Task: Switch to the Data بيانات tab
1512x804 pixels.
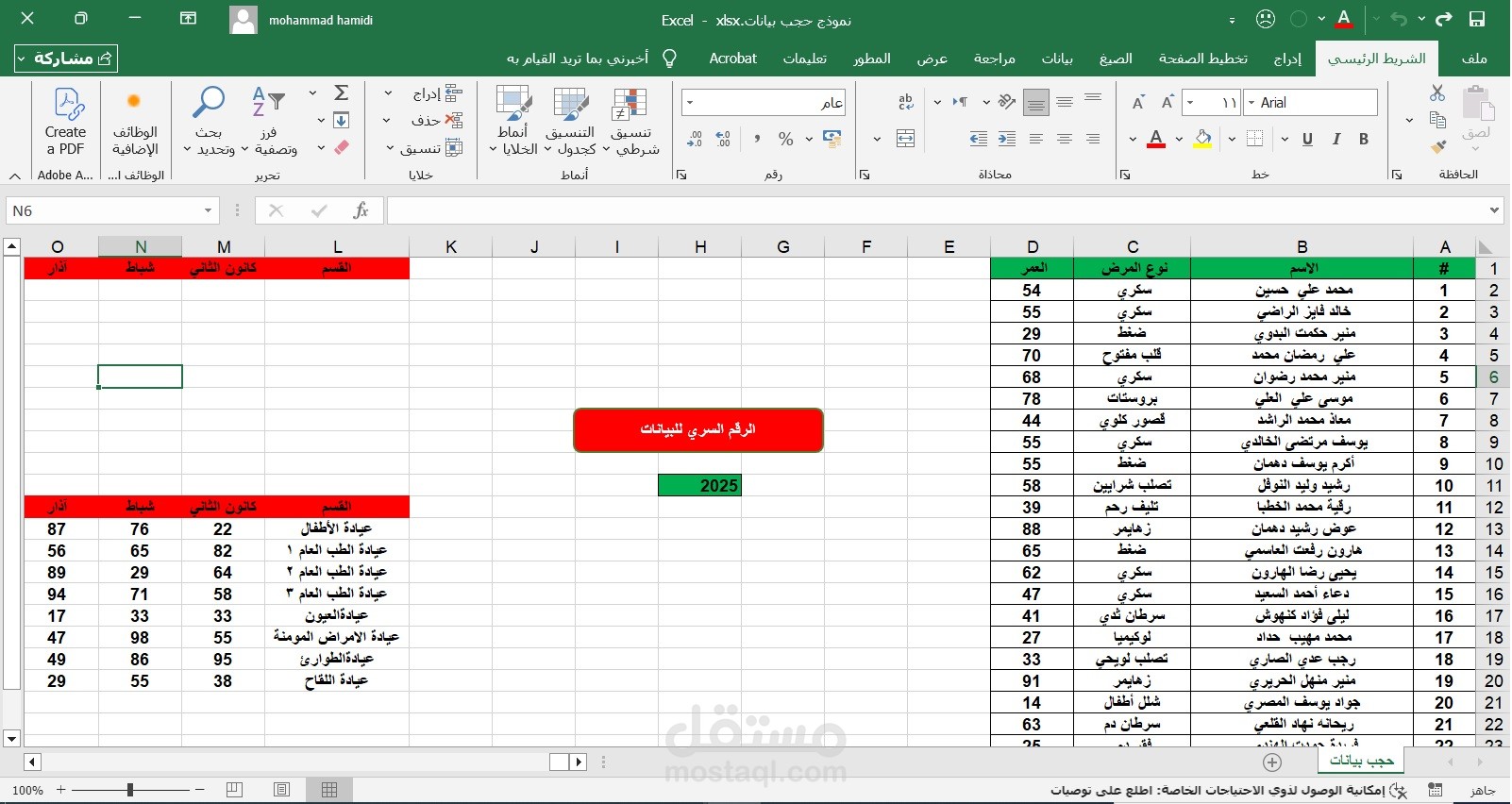Action: coord(1057,59)
